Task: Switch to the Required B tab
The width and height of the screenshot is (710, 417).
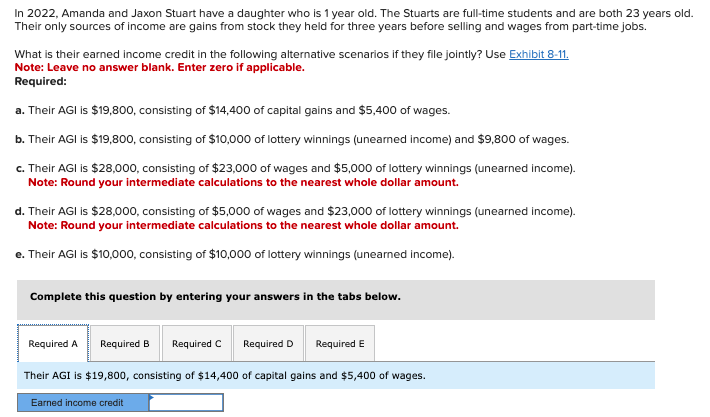Action: pos(125,344)
